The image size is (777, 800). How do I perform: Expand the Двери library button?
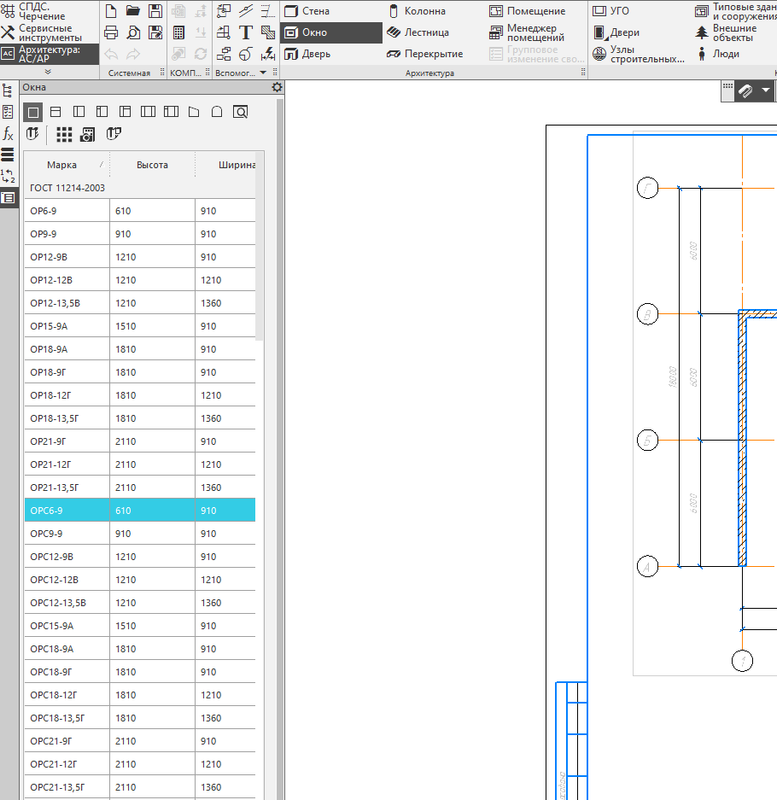(x=616, y=33)
